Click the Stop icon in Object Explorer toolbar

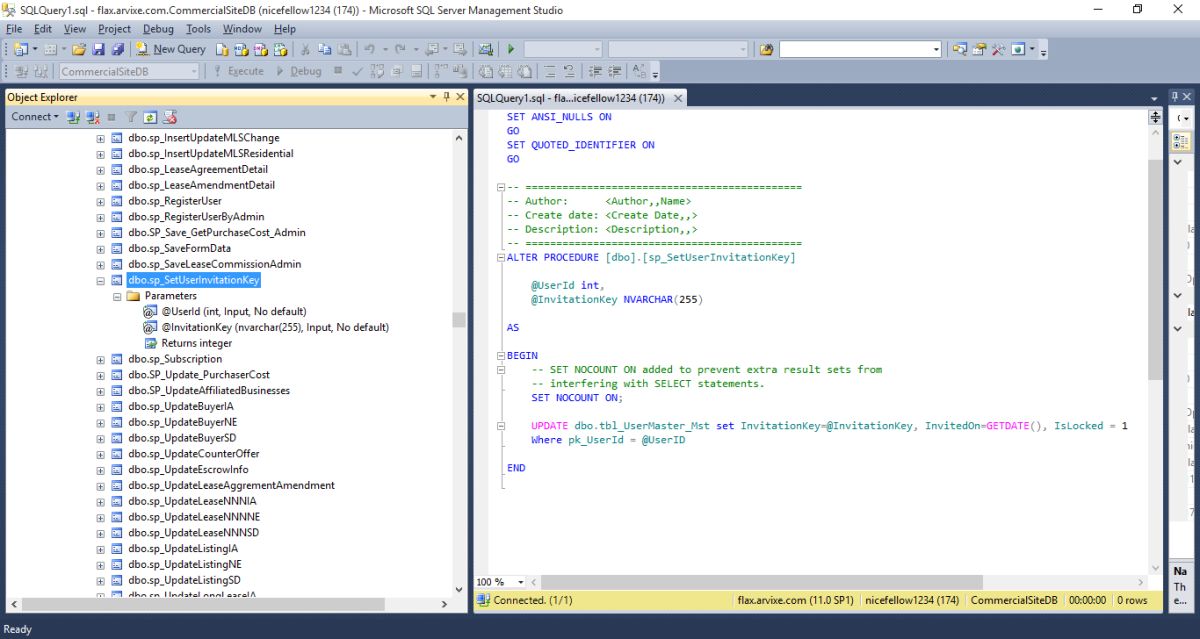coord(111,117)
